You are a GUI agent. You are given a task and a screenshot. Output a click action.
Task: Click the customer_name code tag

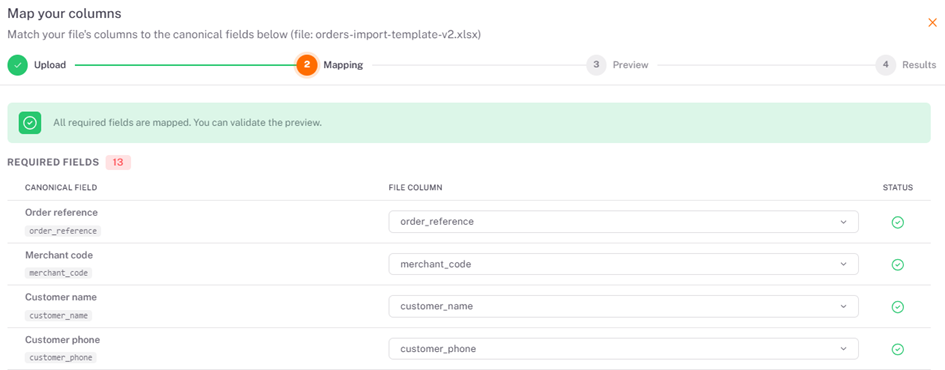coord(58,315)
